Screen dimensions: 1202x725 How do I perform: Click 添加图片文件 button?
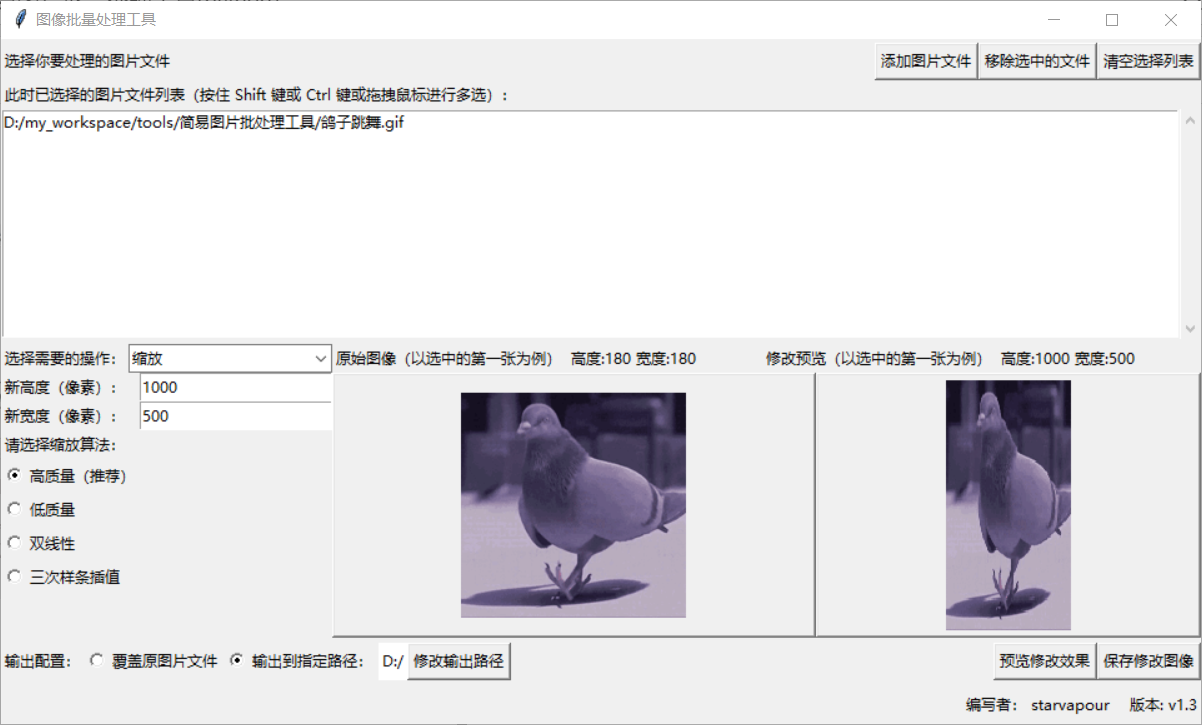[x=926, y=61]
